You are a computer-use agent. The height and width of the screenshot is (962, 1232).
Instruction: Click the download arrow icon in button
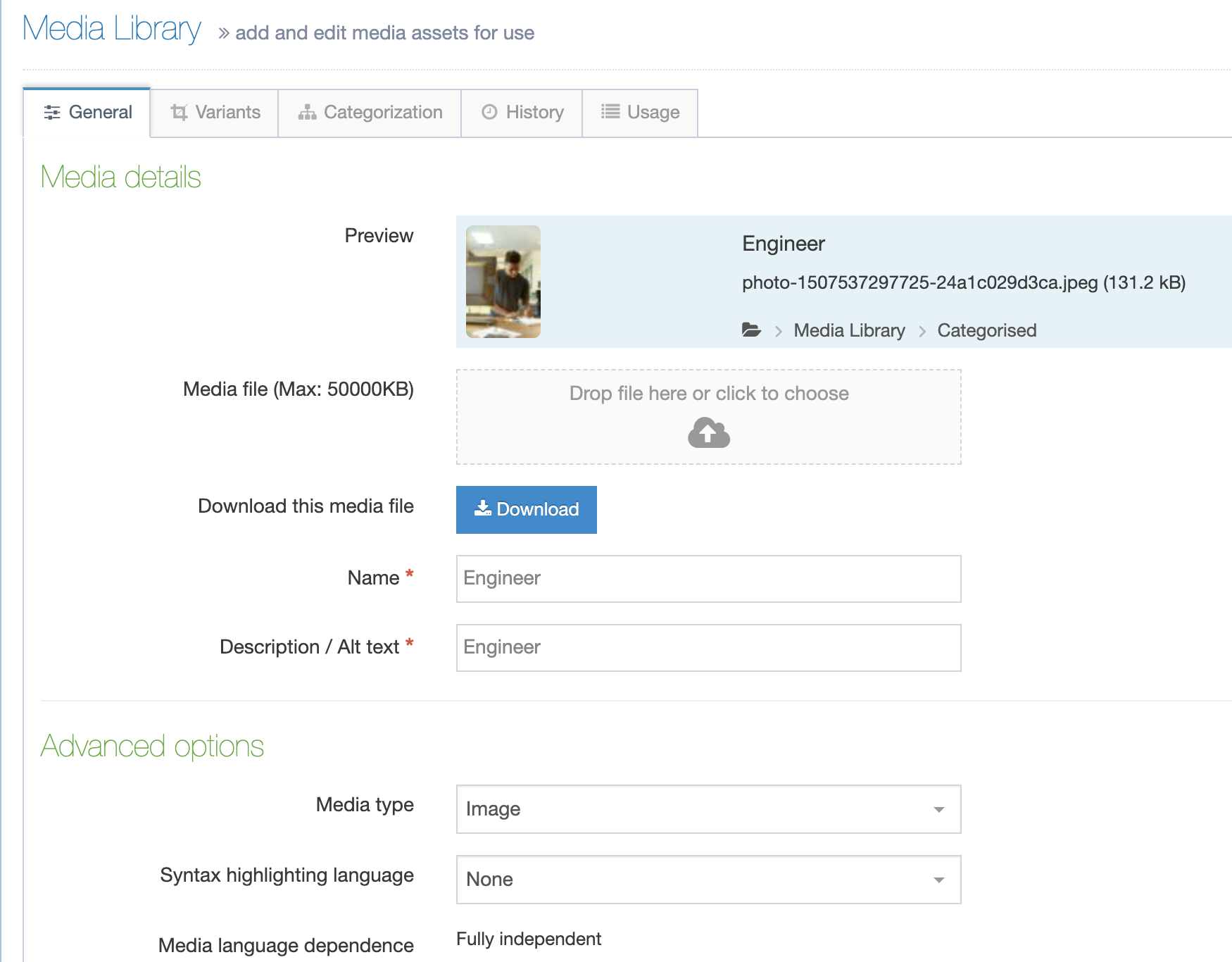pyautogui.click(x=482, y=508)
